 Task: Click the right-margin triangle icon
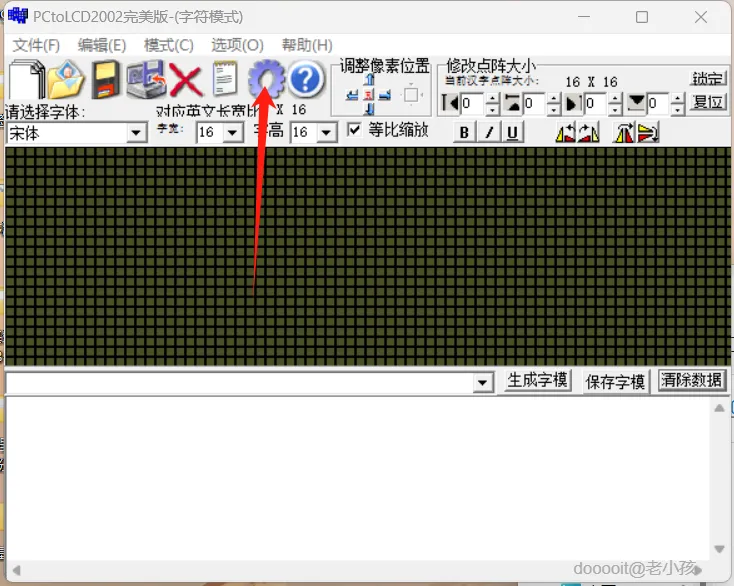point(574,103)
